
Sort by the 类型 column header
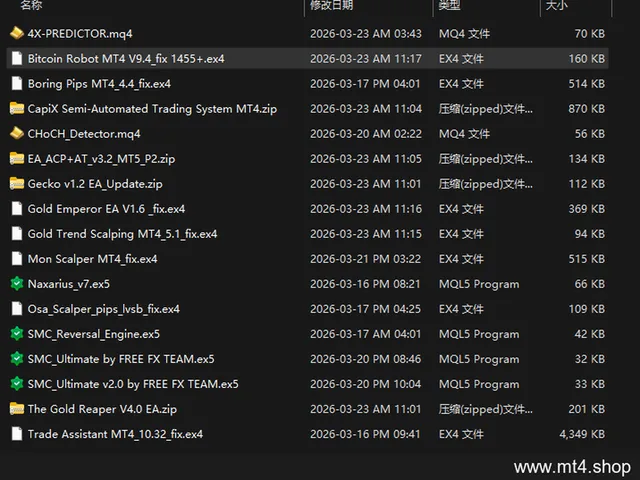point(449,5)
